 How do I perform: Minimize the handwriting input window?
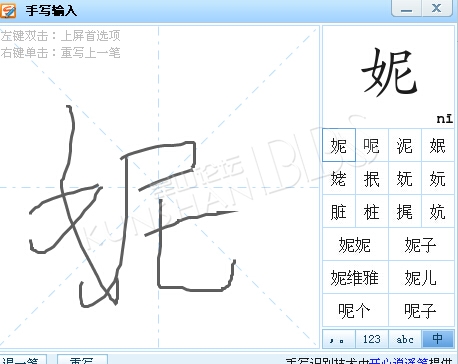406,8
